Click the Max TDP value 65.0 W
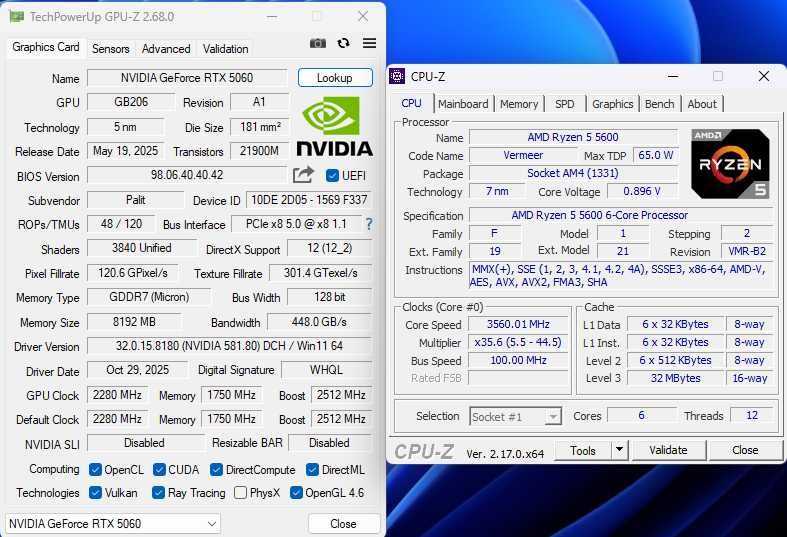Screen dimensions: 787x537 [655, 156]
